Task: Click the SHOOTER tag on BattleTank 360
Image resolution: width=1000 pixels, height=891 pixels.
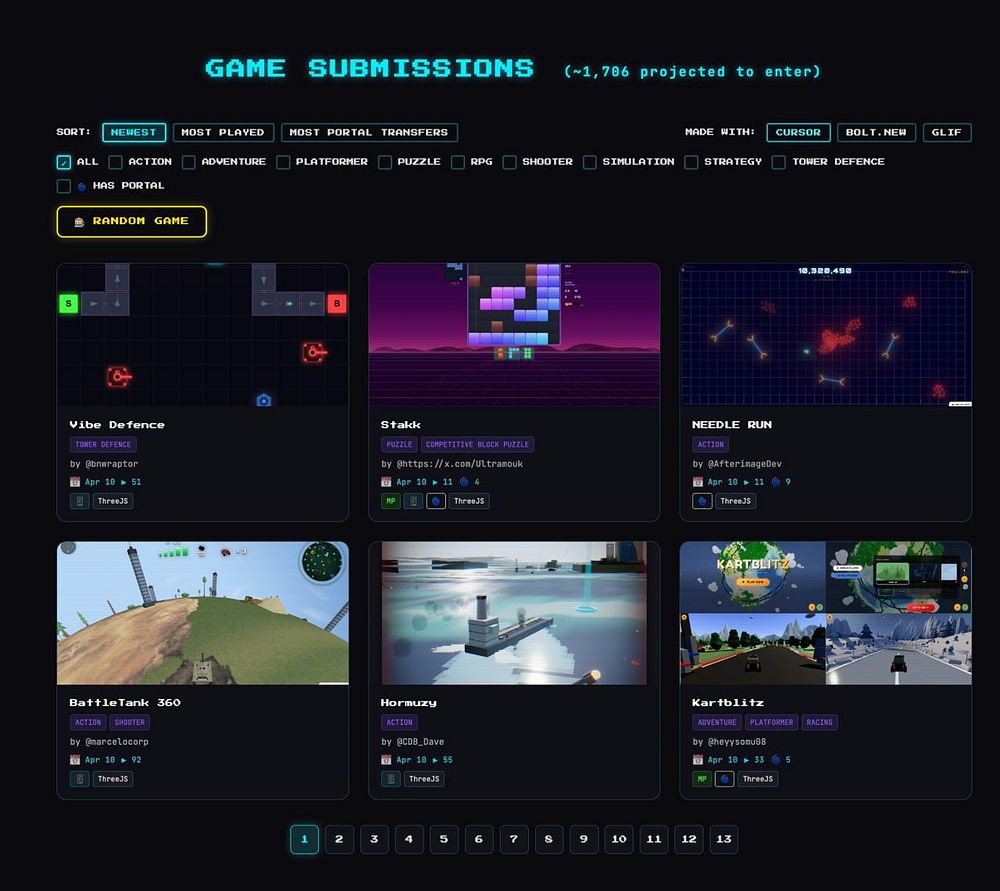Action: [129, 723]
